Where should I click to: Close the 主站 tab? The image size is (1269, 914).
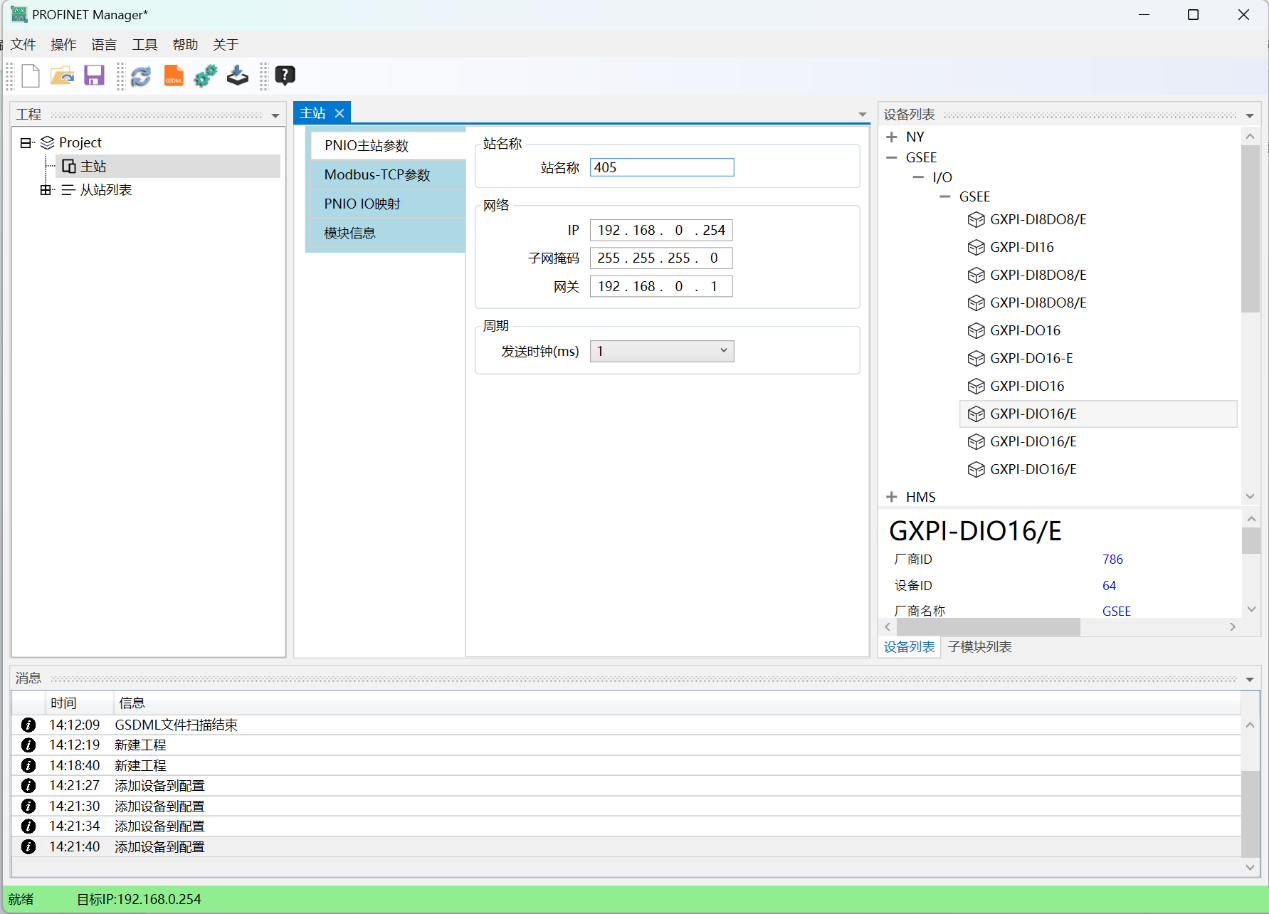tap(339, 113)
